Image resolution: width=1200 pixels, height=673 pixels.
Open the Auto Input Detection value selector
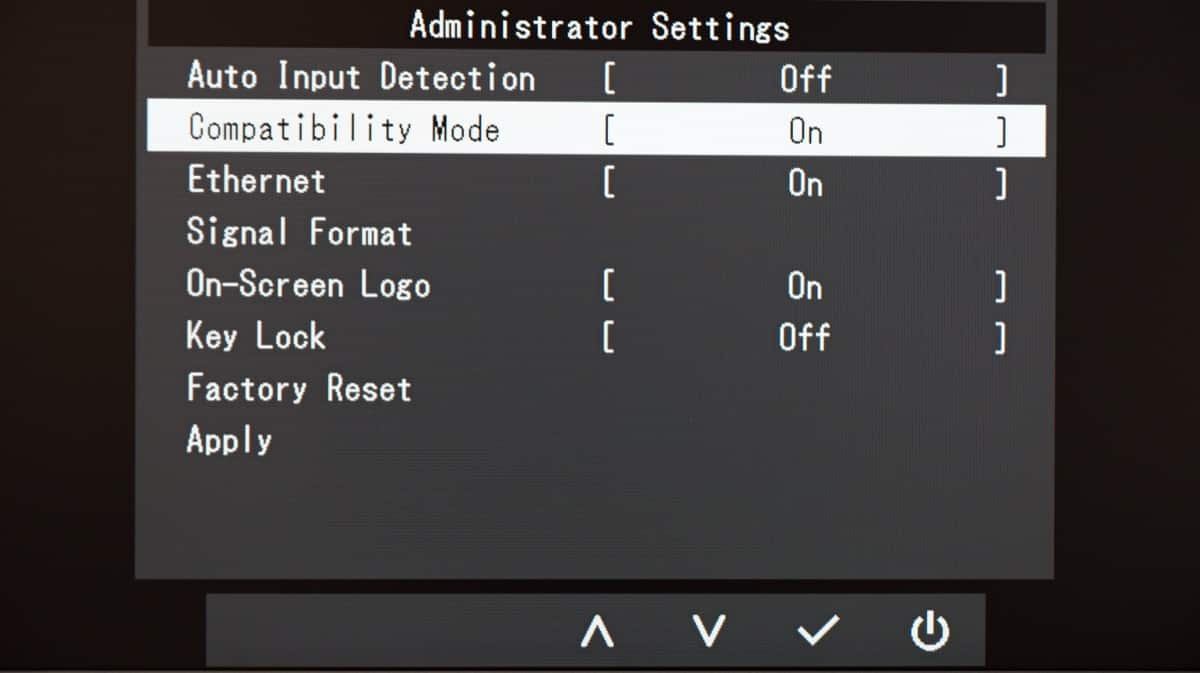805,78
